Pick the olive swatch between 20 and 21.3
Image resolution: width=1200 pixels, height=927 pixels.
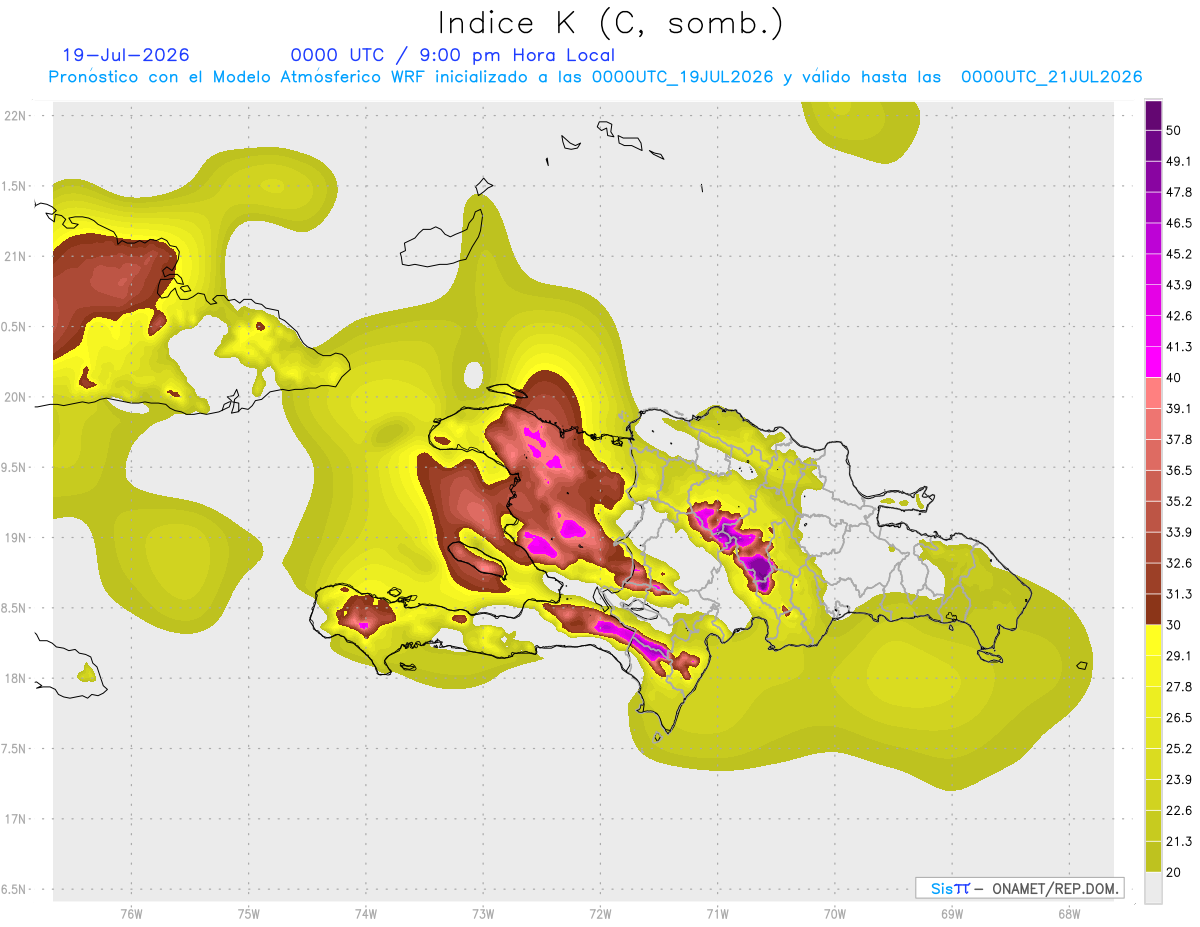(x=1153, y=857)
